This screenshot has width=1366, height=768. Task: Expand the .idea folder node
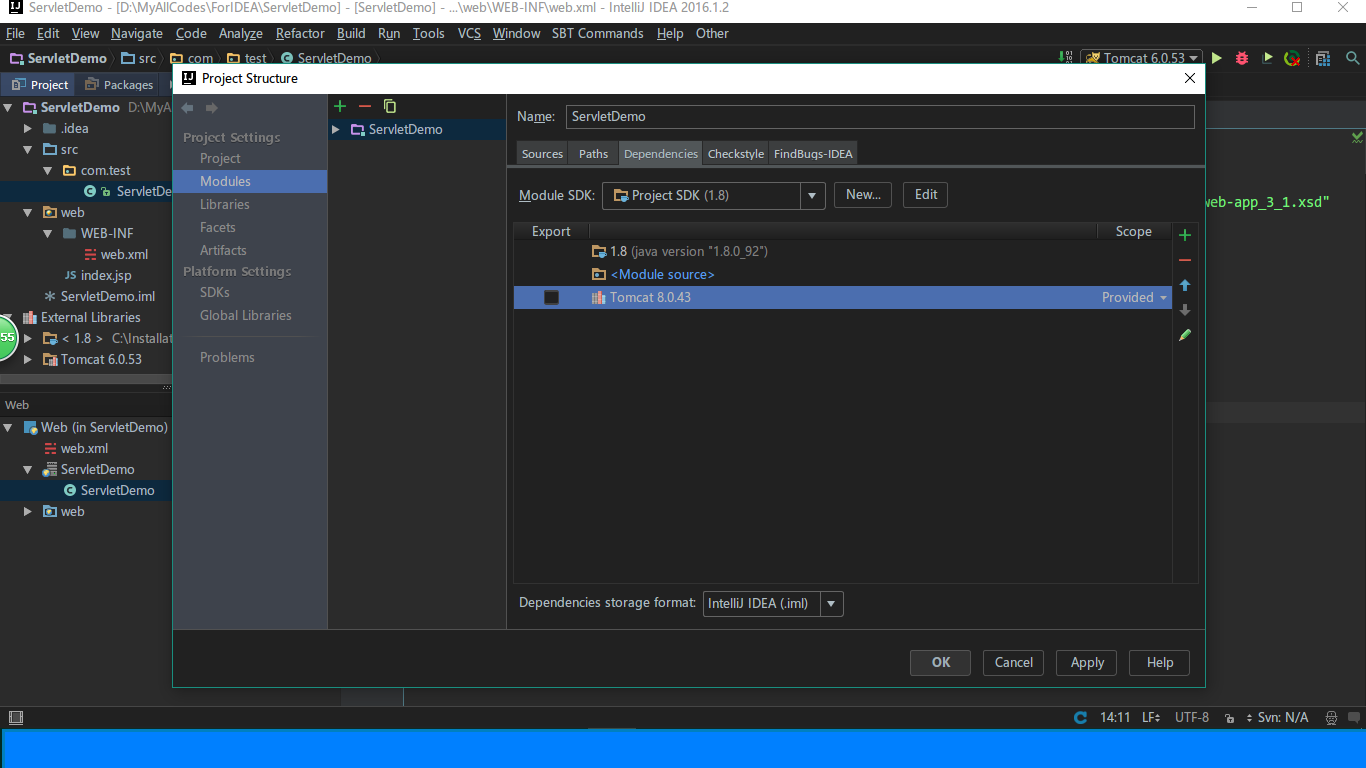pos(29,128)
